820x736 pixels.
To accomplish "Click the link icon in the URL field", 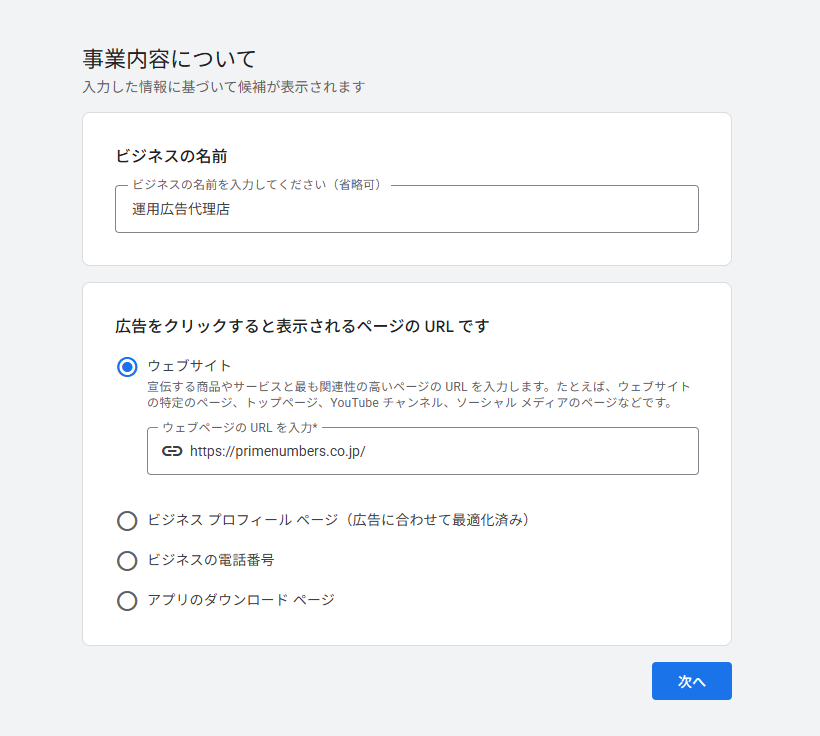I will click(x=172, y=451).
